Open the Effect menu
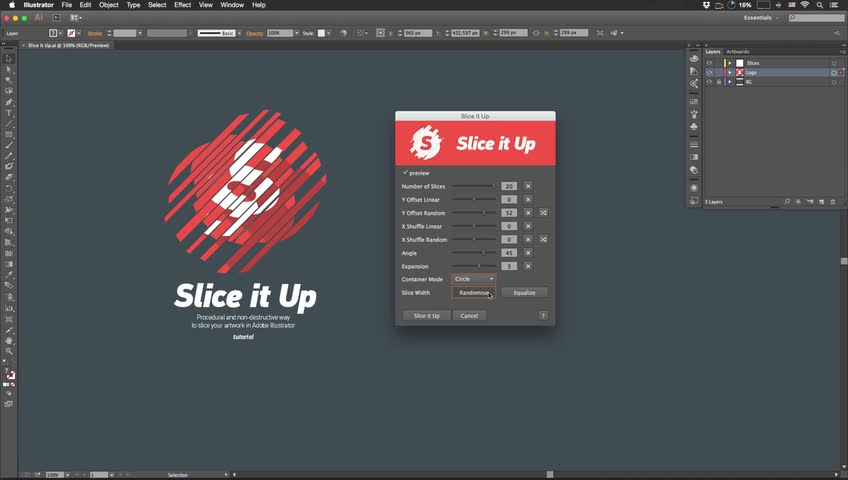Viewport: 848px width, 480px height. [182, 5]
